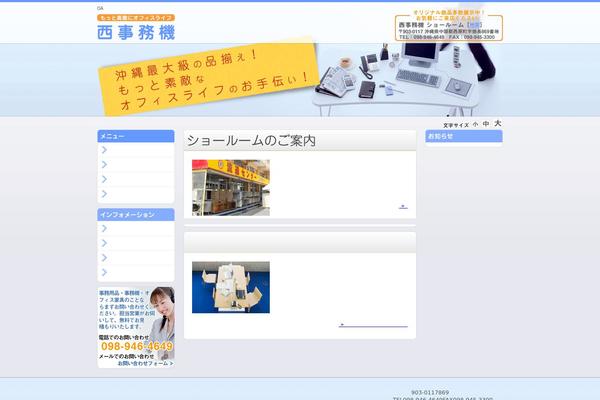
Task: Select the first chevron row under インフォメーション
Action: [x=136, y=229]
